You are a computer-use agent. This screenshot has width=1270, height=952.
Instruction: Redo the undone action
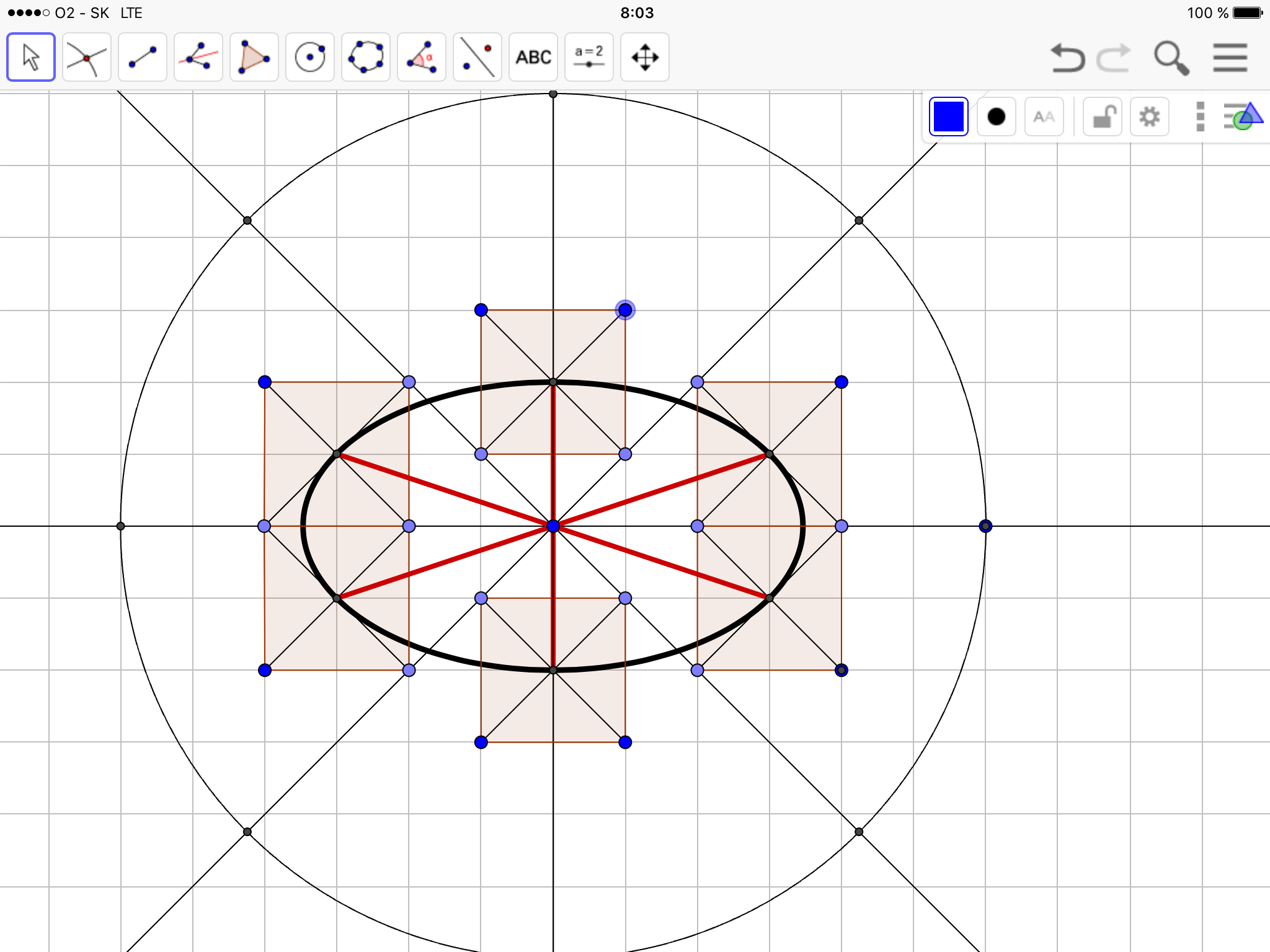coord(1114,58)
